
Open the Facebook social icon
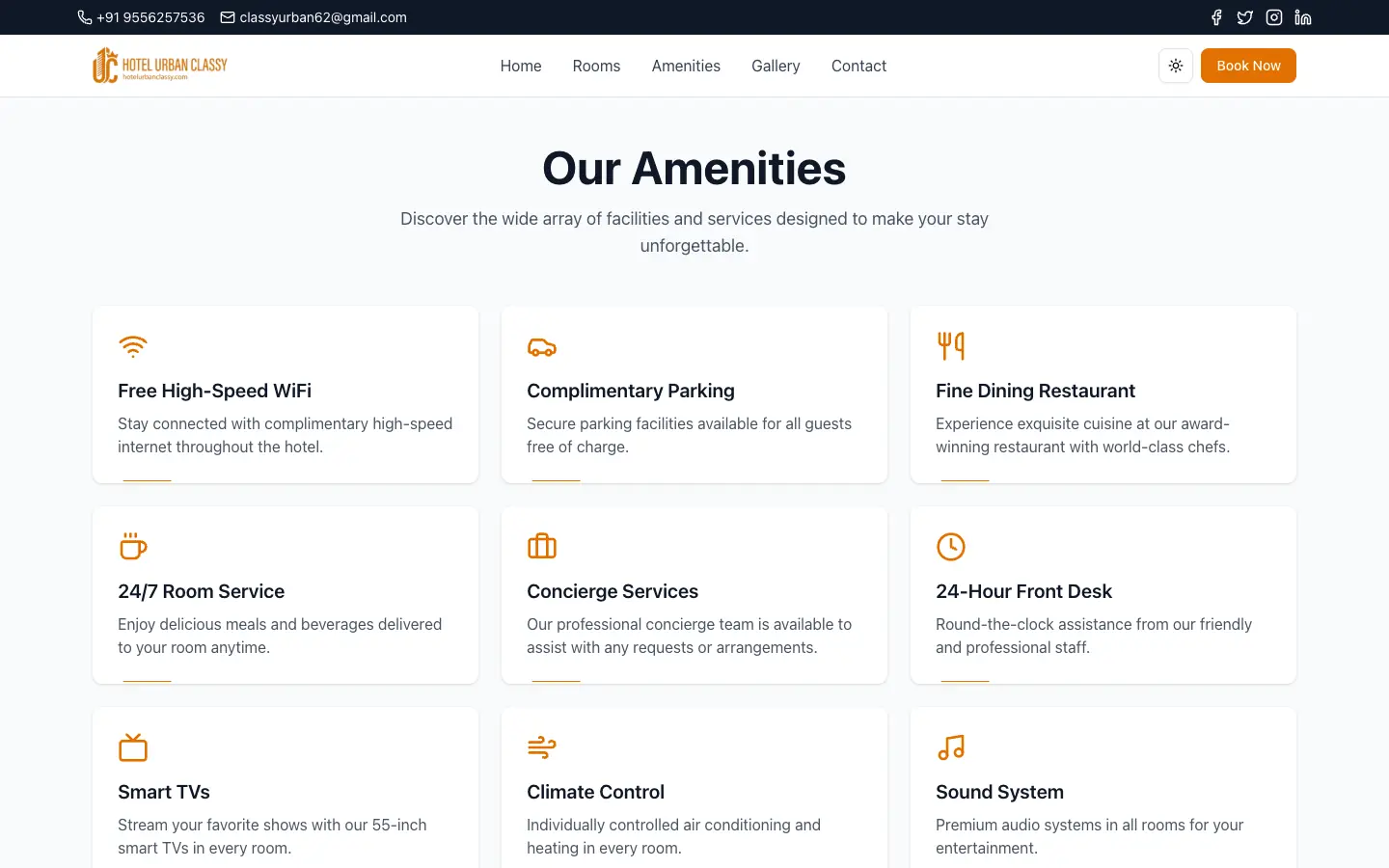click(x=1216, y=17)
